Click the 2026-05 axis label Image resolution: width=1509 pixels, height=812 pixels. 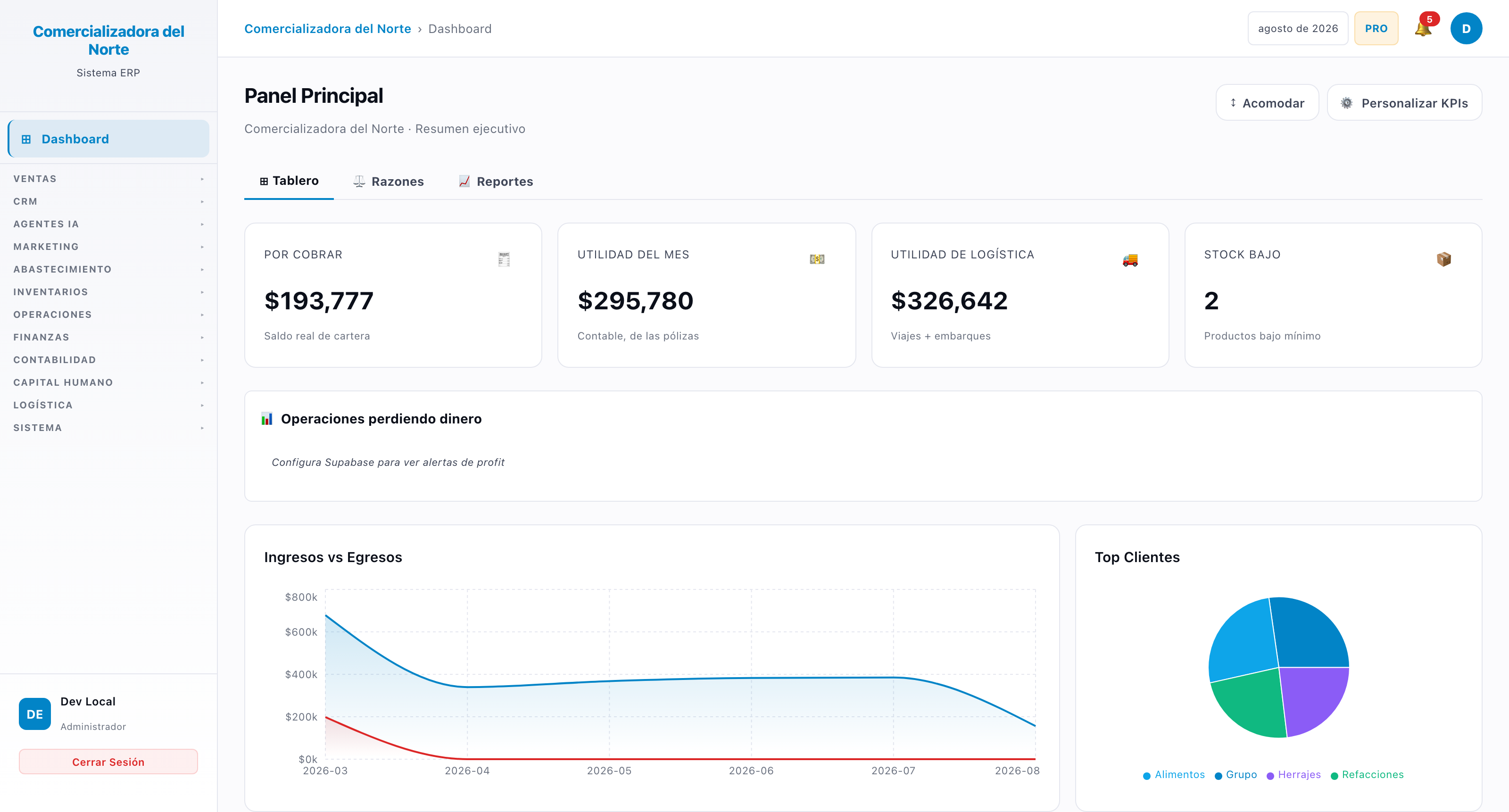[x=609, y=771]
